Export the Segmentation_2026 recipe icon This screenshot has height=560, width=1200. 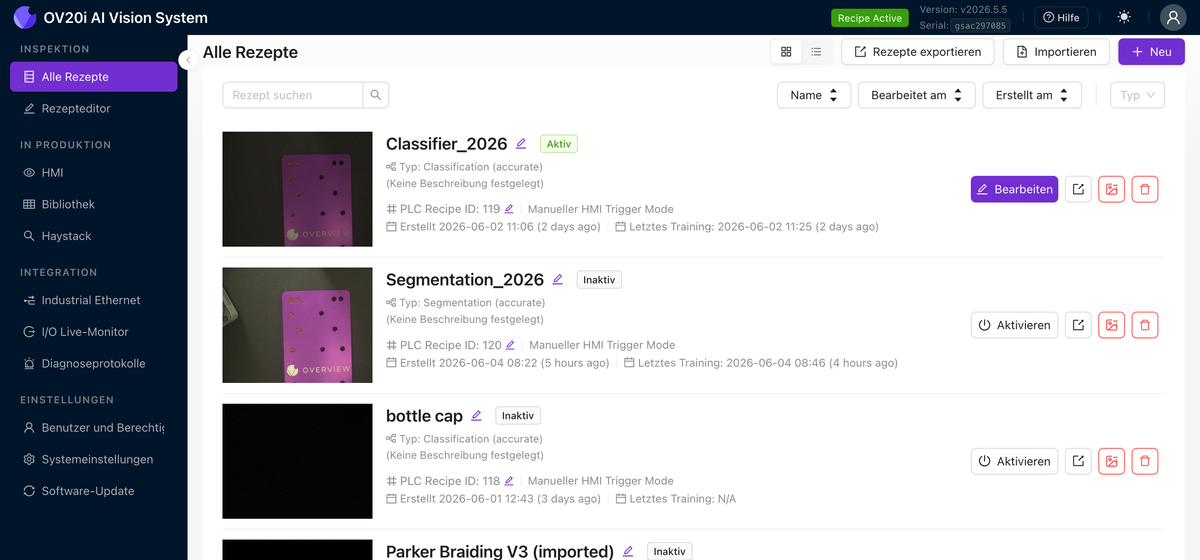tap(1078, 325)
